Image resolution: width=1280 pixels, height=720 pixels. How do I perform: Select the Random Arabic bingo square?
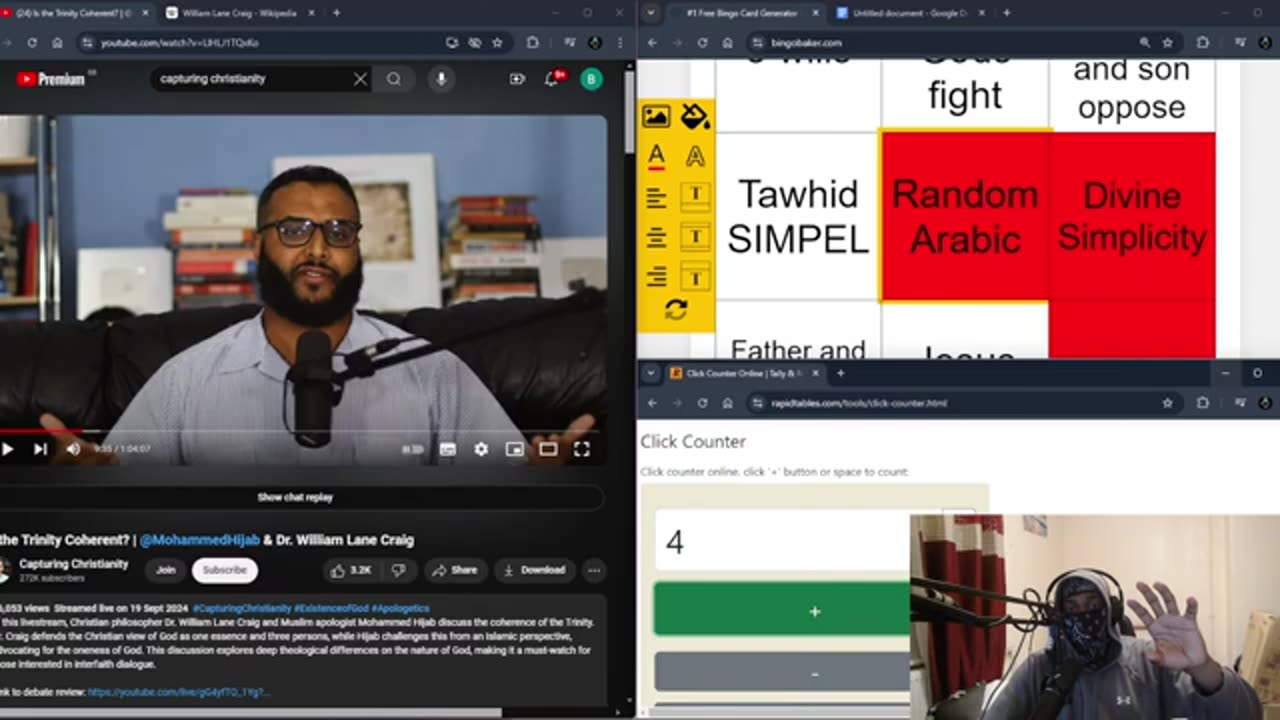click(x=965, y=216)
